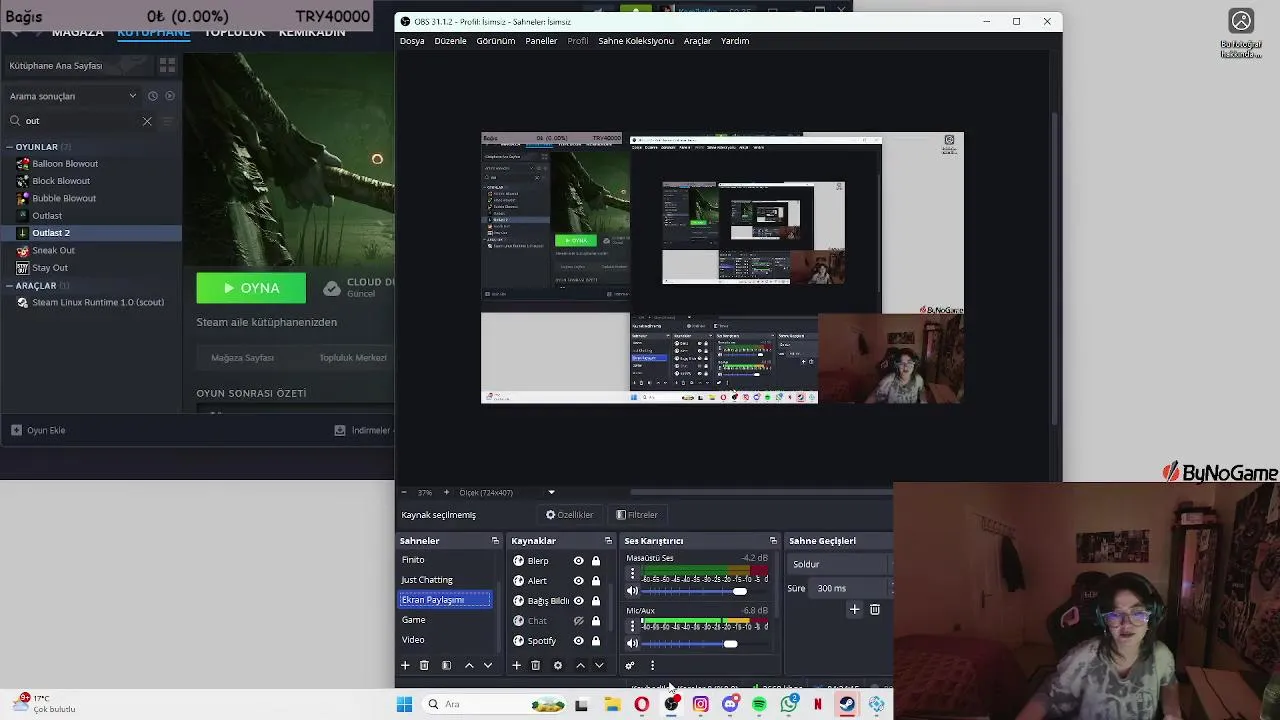The image size is (1280, 720).
Task: Toggle visibility of Bağış Bildi source
Action: [578, 601]
